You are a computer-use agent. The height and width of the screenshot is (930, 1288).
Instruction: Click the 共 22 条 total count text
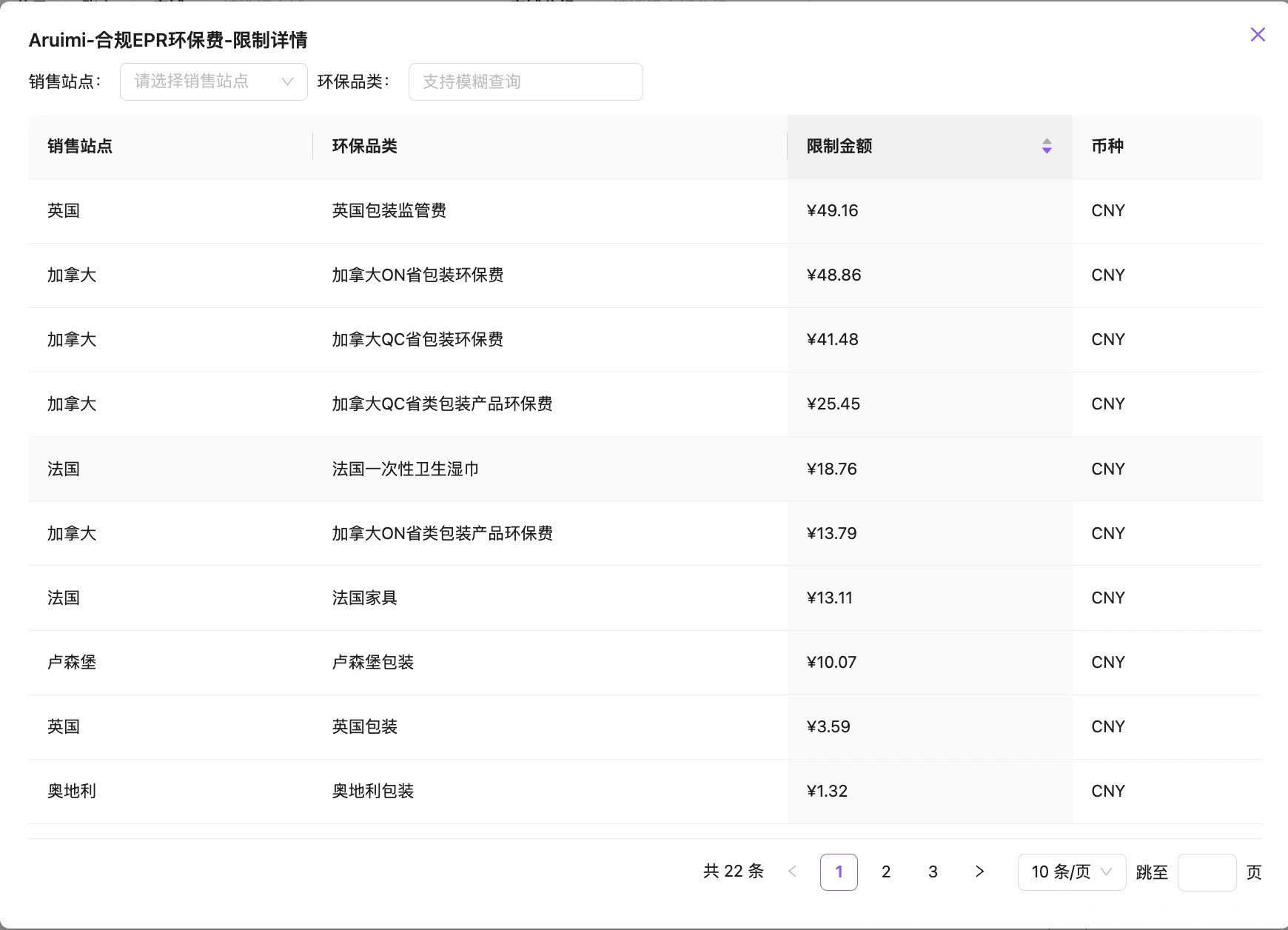734,872
